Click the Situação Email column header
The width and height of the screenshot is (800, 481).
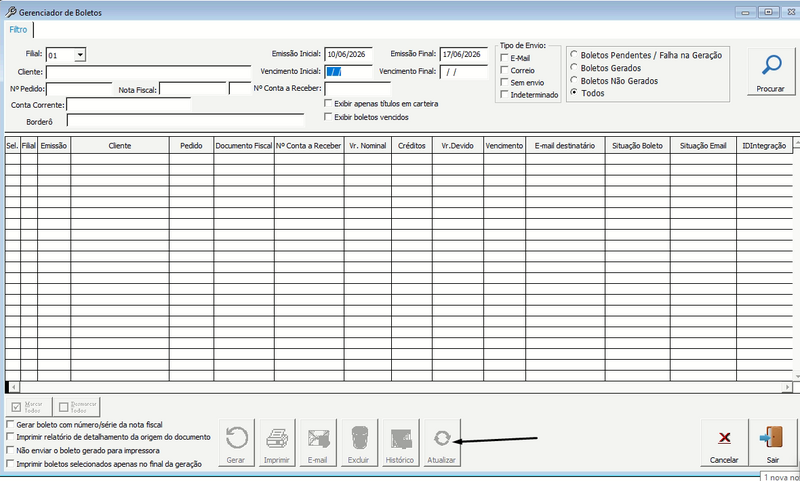703,145
